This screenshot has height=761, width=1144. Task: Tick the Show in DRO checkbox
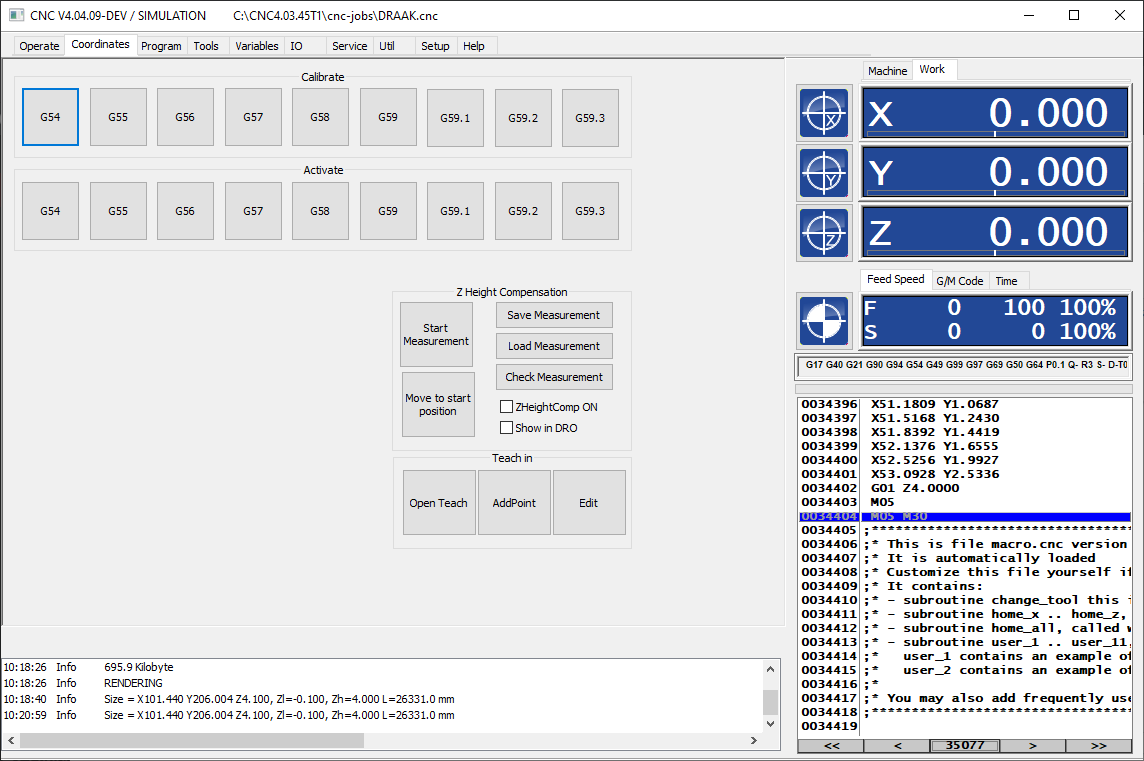(x=506, y=428)
